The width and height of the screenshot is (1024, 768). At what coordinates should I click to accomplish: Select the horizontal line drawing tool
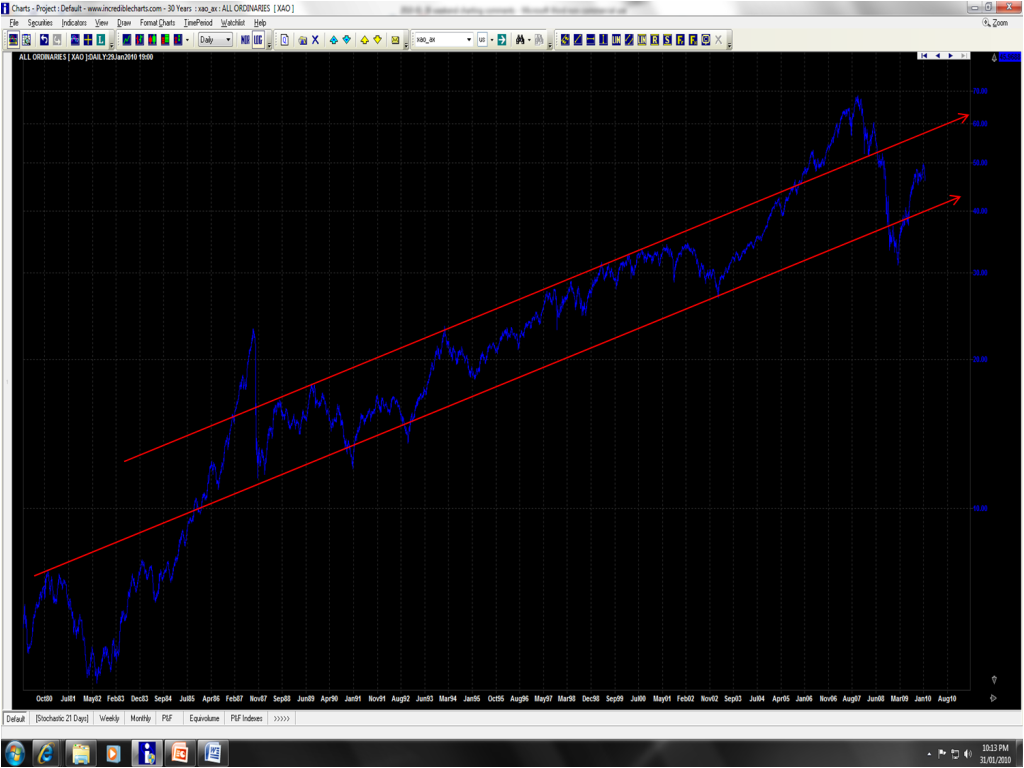pos(590,40)
